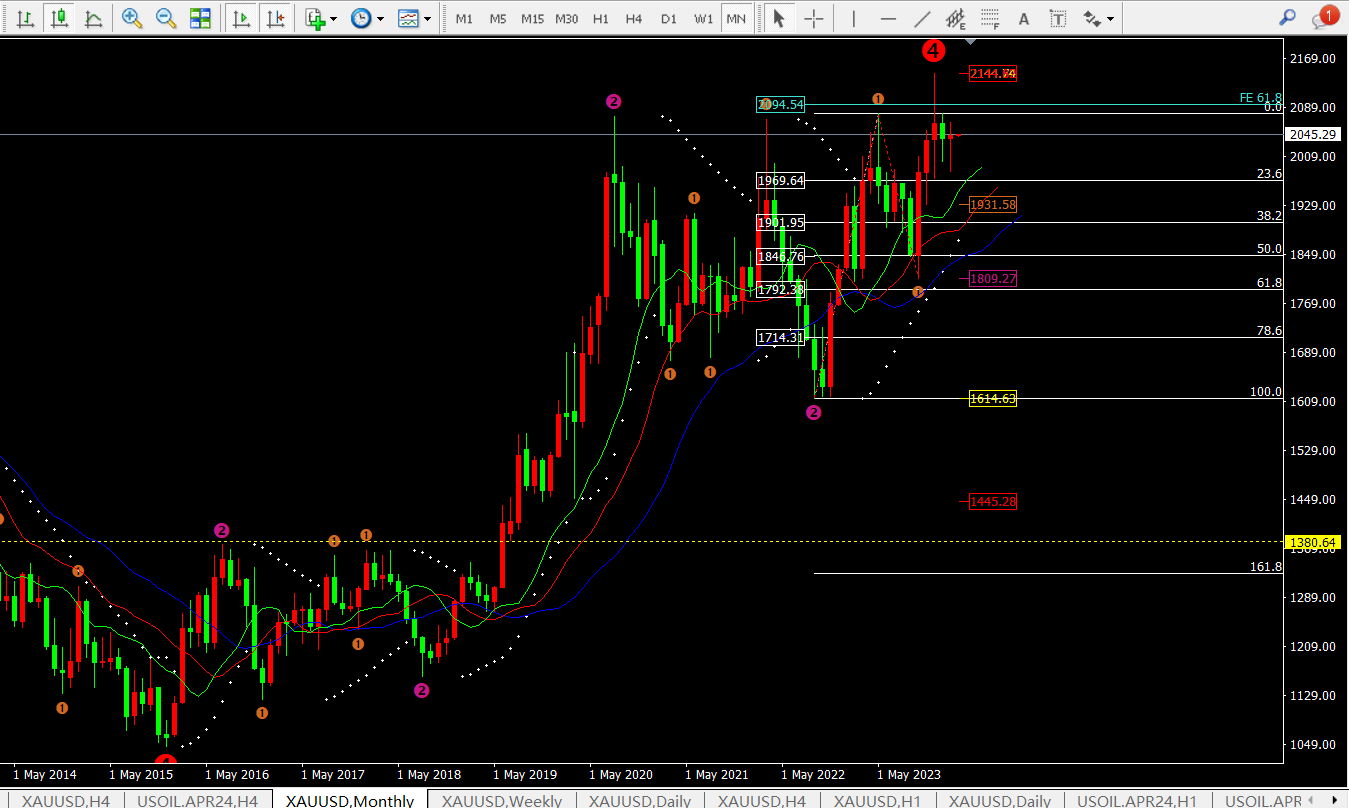The height and width of the screenshot is (808, 1349).
Task: Open the search magnifier in toolbar
Action: [1288, 18]
